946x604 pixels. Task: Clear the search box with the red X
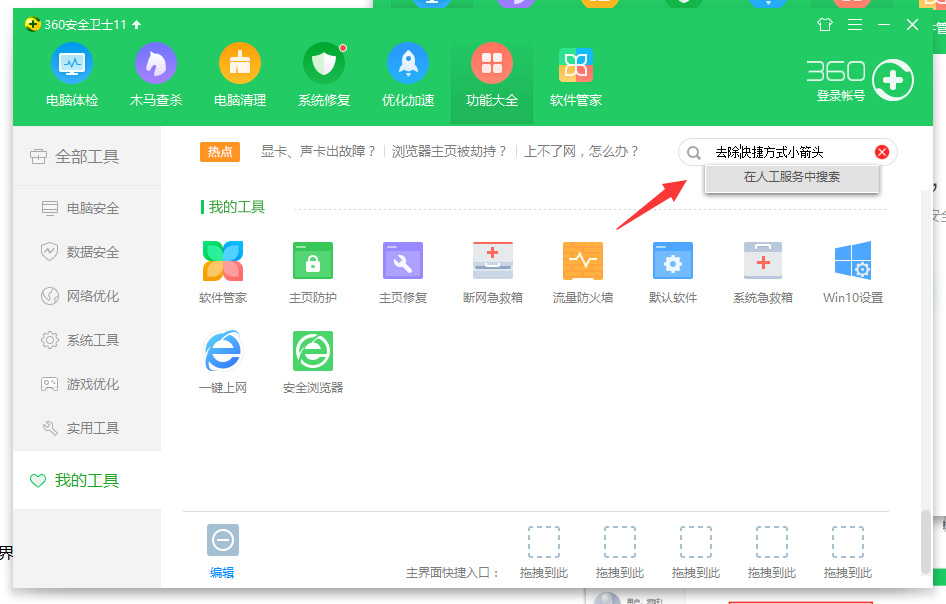coord(880,151)
